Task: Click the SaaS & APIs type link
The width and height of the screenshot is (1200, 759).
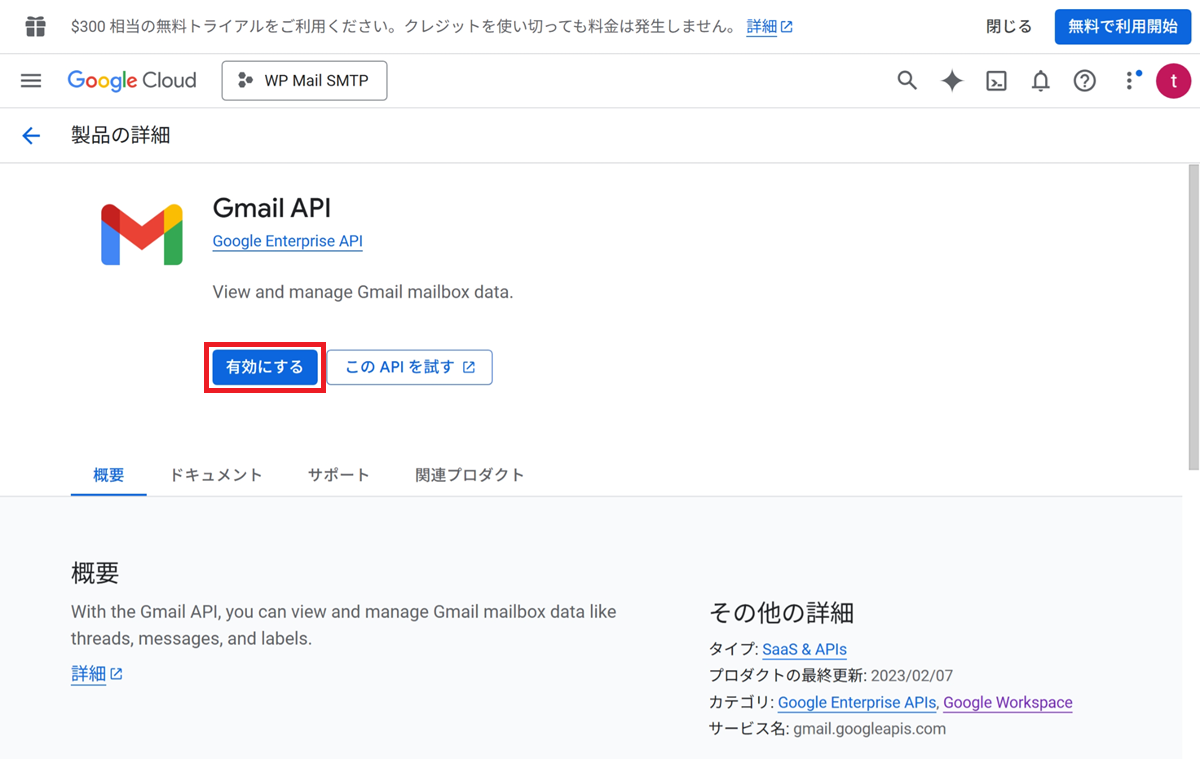Action: tap(804, 649)
